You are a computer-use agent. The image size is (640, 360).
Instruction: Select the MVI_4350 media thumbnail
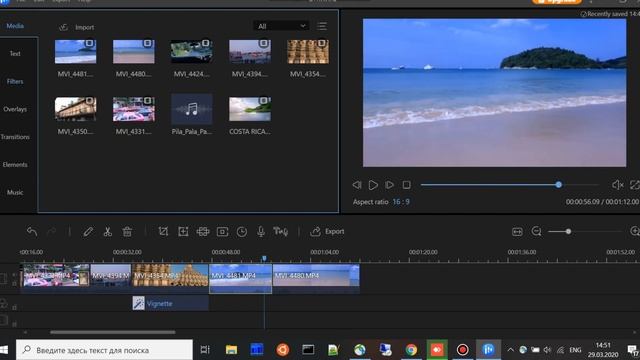pos(76,109)
